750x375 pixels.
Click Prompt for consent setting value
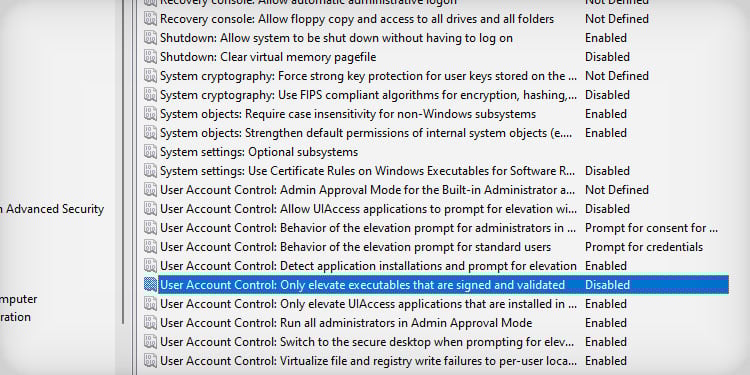pos(651,228)
